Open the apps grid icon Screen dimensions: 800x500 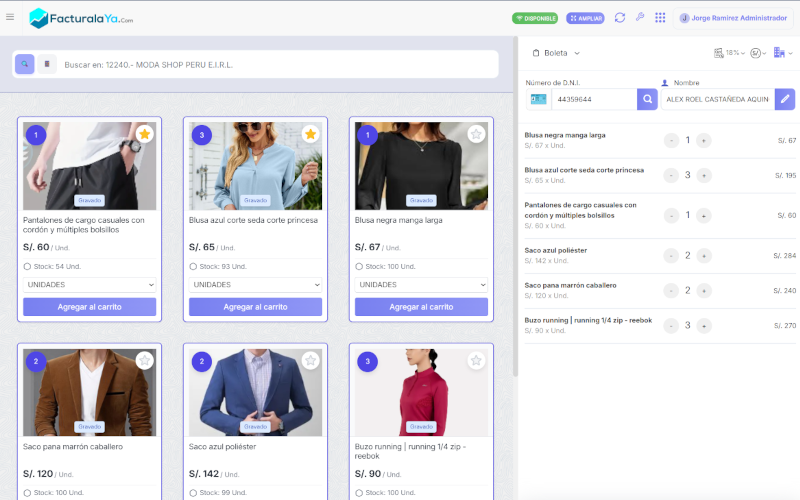tap(660, 18)
